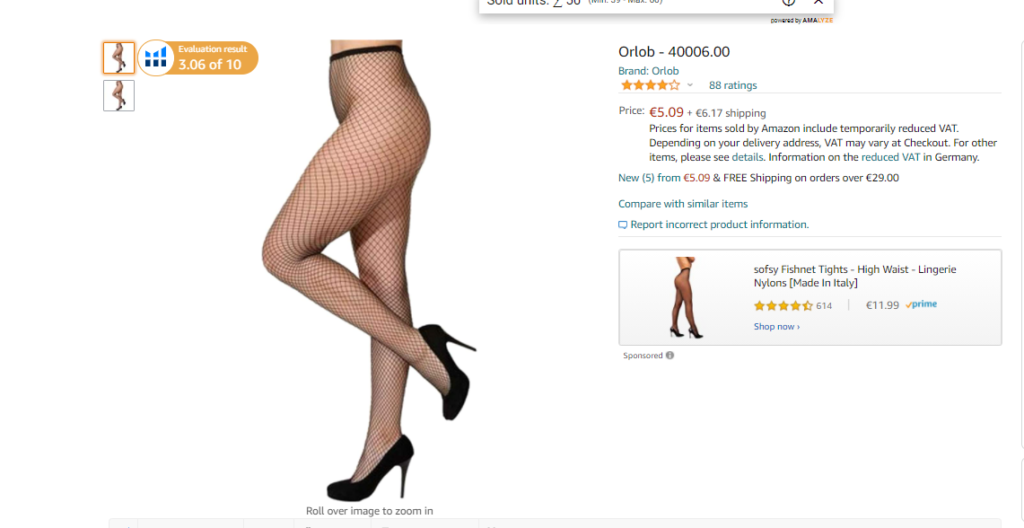Click the prime badge icon

[x=921, y=305]
